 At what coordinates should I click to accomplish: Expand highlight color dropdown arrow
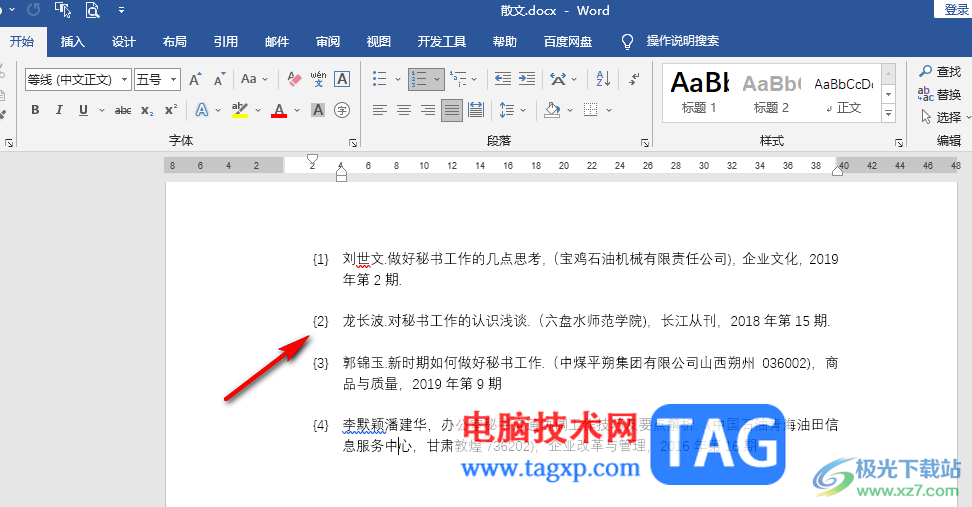click(x=258, y=110)
